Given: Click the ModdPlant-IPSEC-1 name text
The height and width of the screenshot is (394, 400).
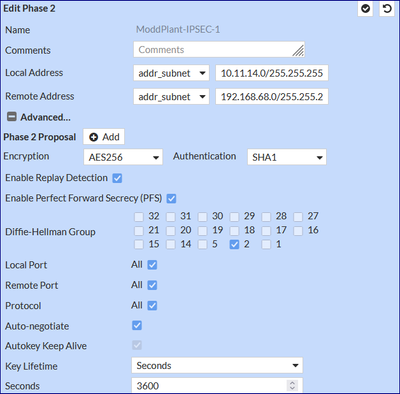Looking at the screenshot, I should tap(178, 30).
